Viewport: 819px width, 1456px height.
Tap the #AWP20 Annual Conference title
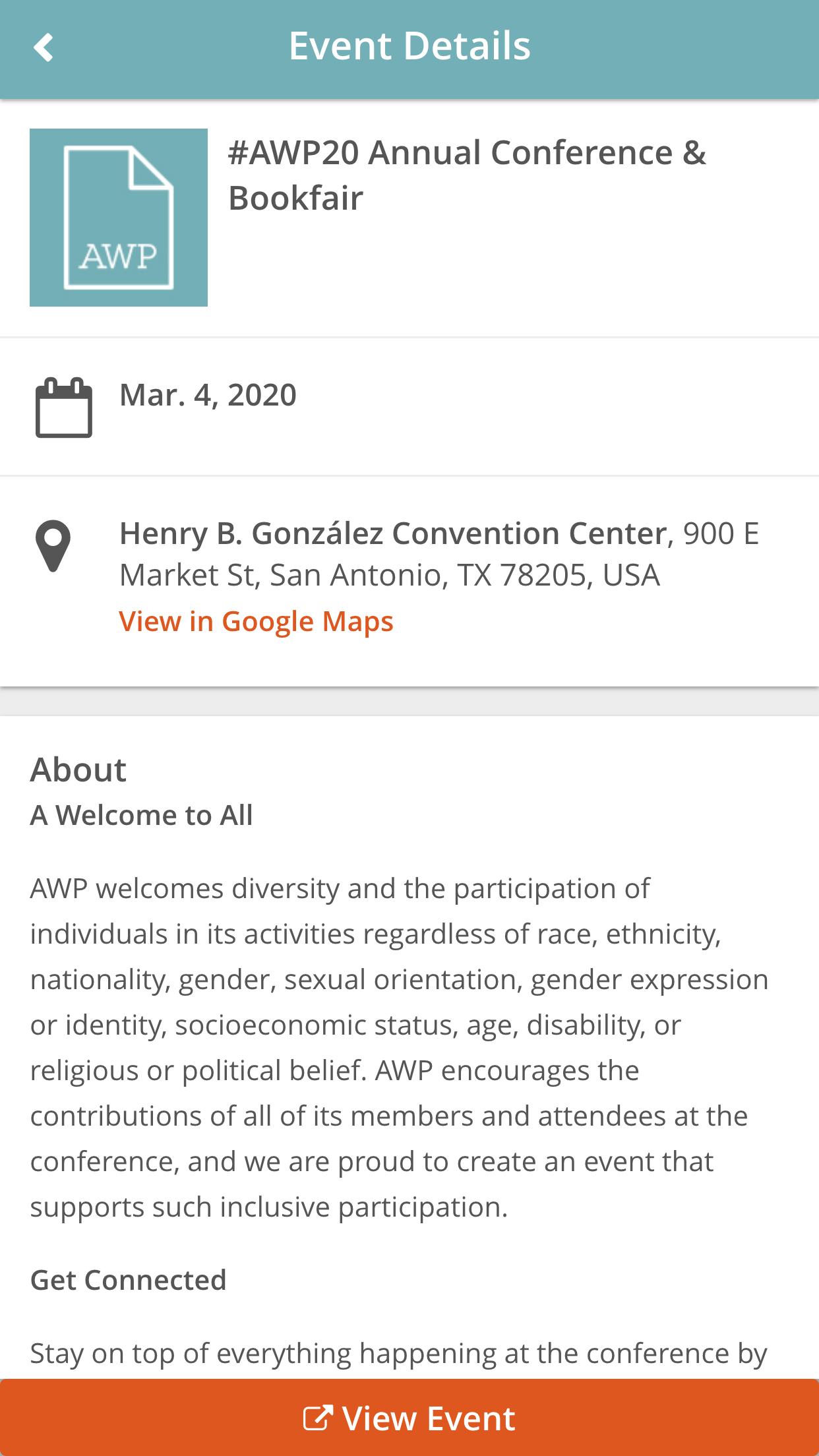(x=467, y=175)
